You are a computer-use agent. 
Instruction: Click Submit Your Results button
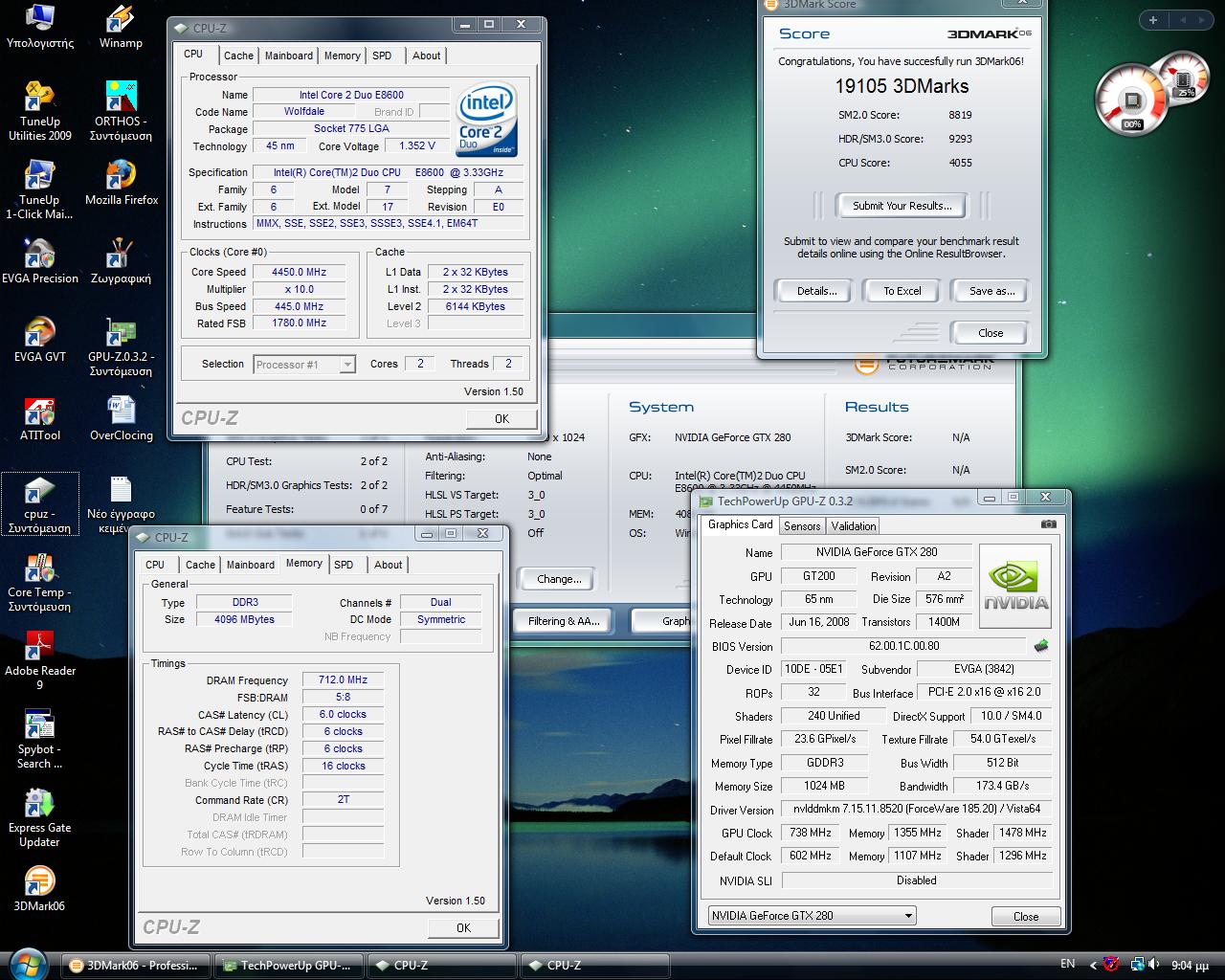pos(902,206)
